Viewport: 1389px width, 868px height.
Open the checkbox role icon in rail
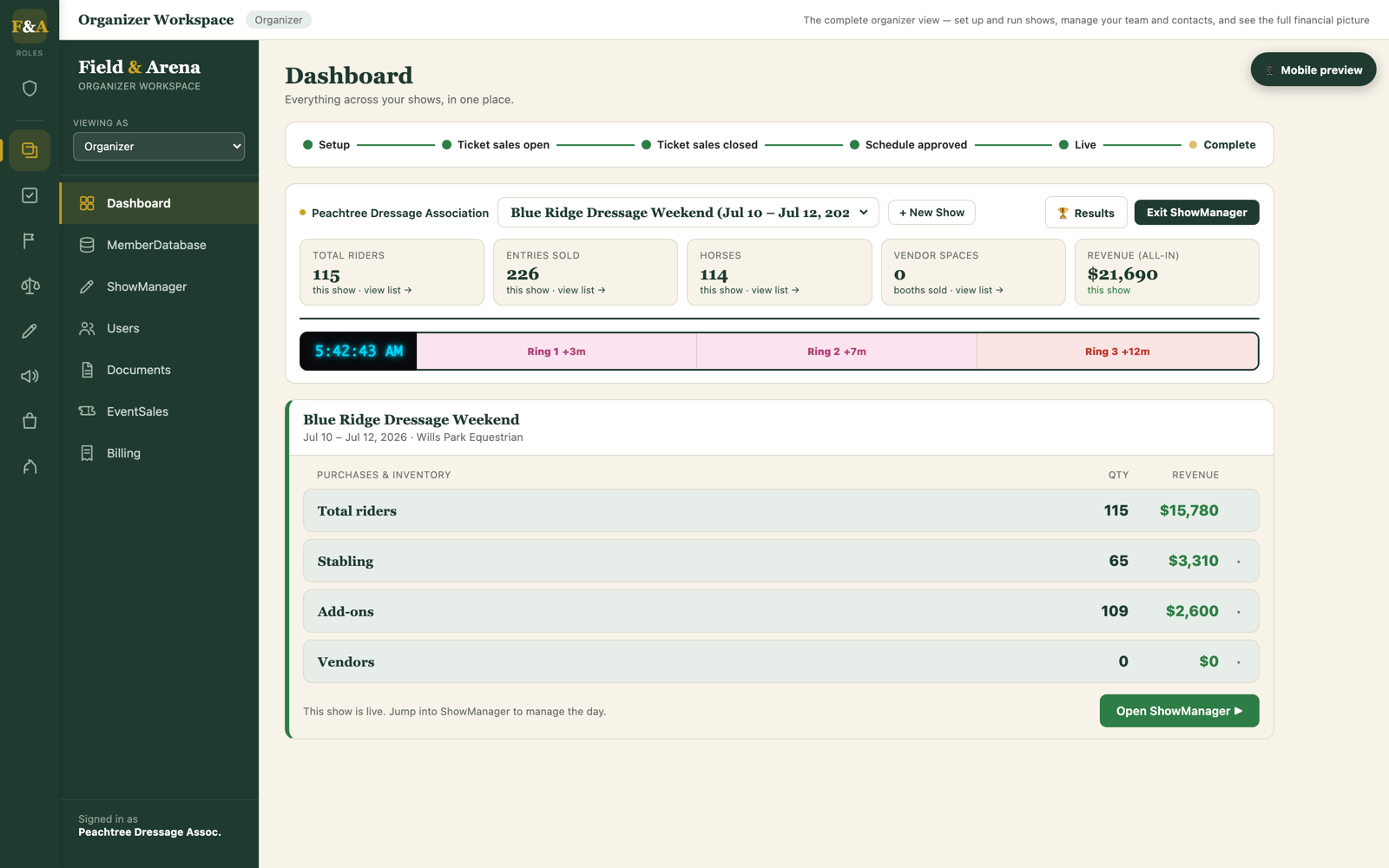(30, 195)
